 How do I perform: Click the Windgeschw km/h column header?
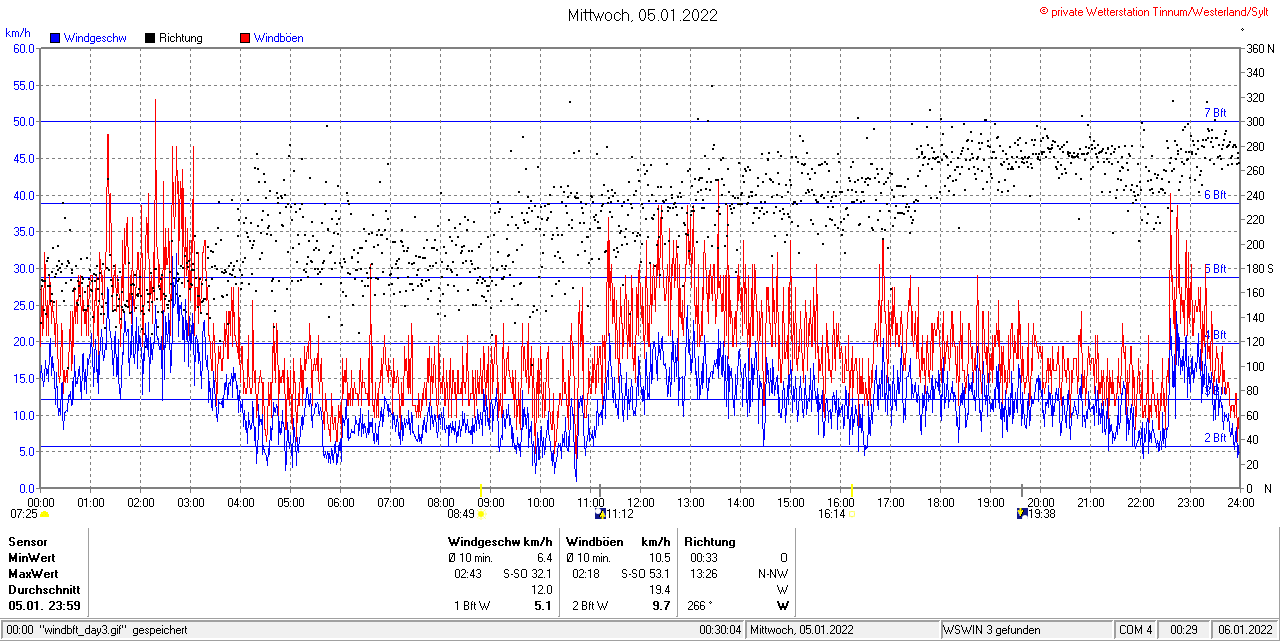[x=500, y=542]
